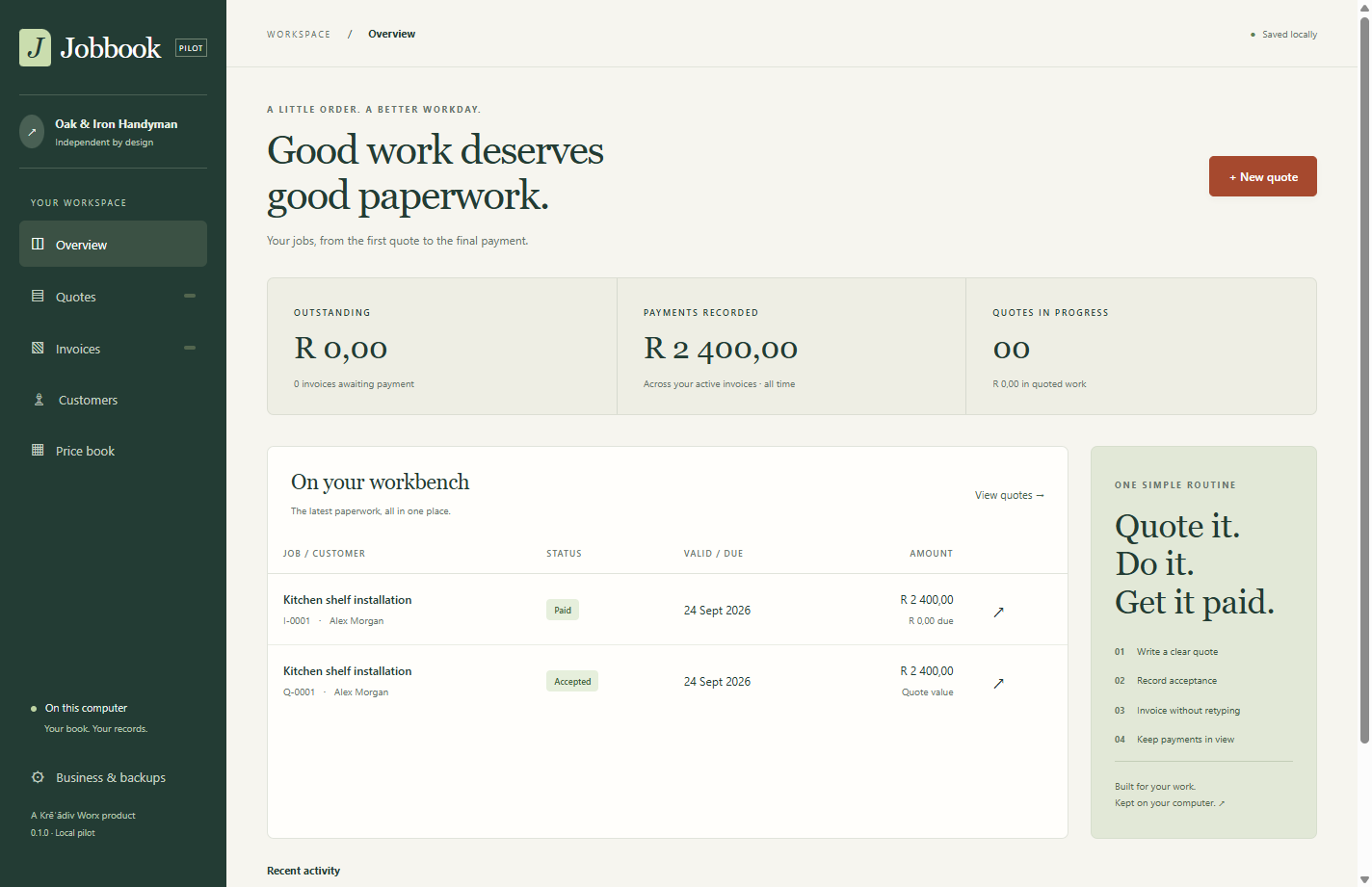The image size is (1372, 887).
Task: Click 'R 0,00 due' under invoice amount
Action: [x=931, y=621]
